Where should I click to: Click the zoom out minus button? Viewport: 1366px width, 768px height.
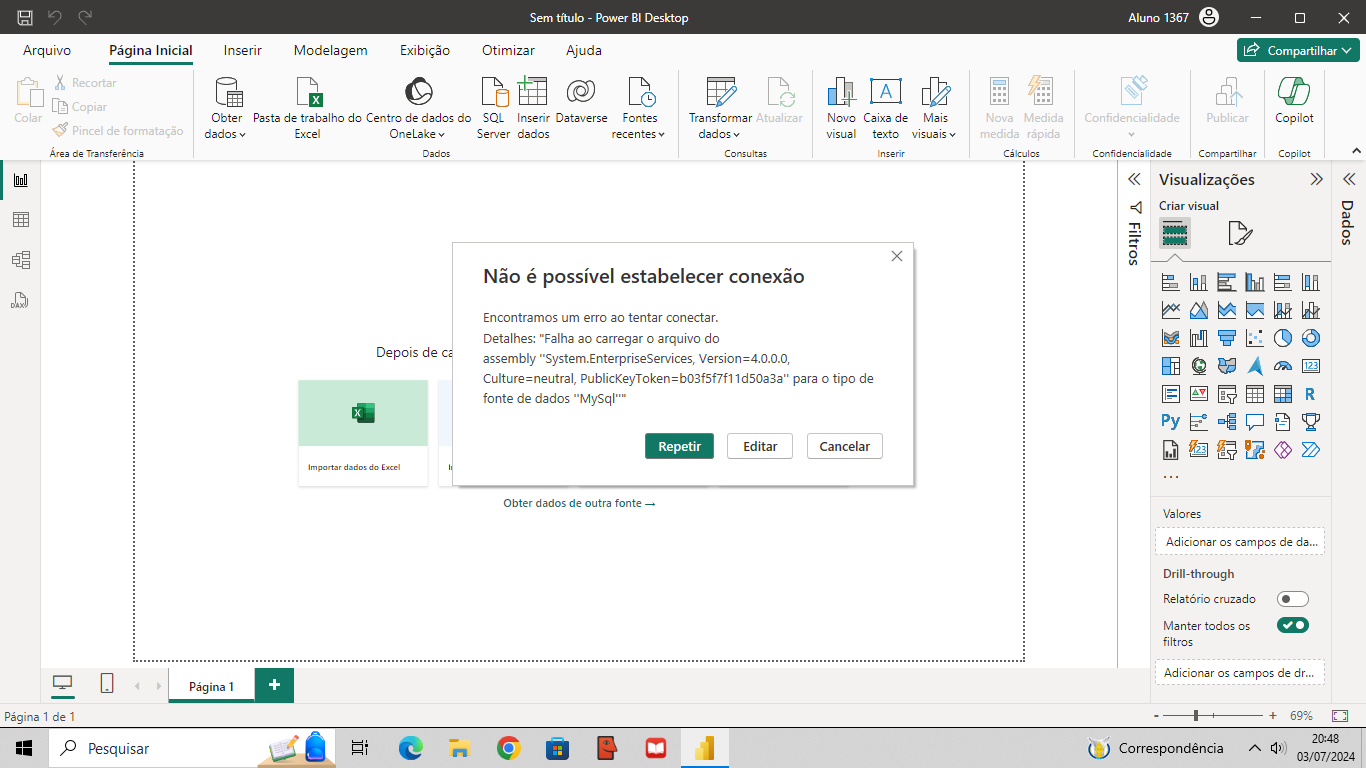pos(1156,716)
